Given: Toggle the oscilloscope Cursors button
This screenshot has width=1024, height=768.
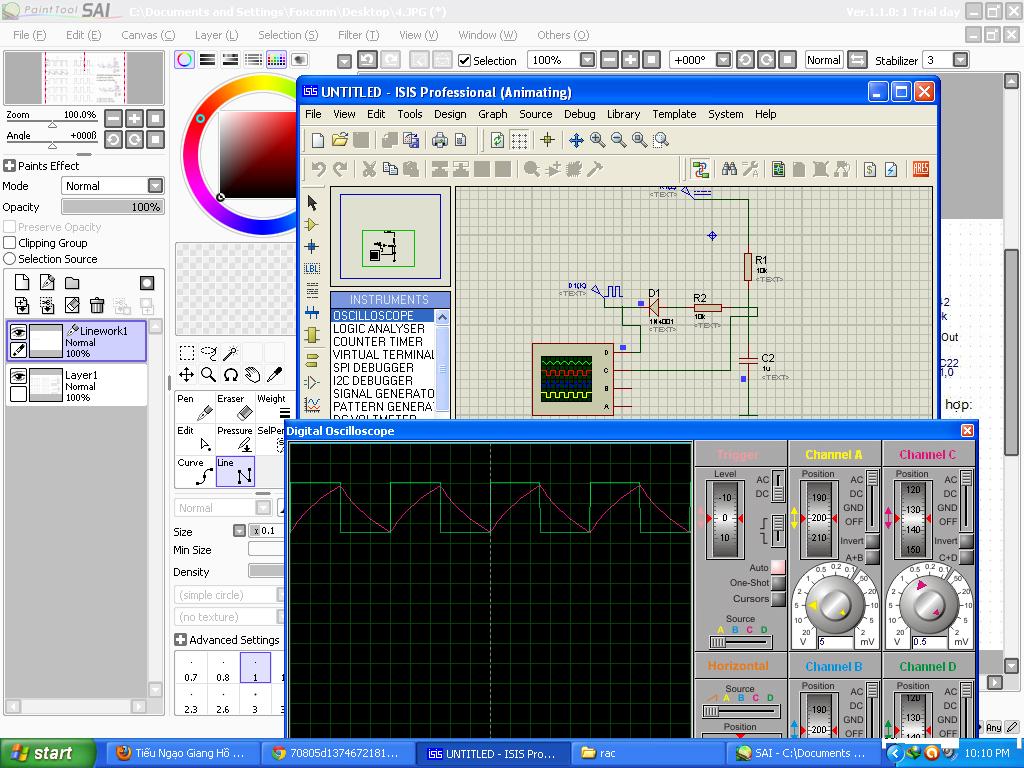Looking at the screenshot, I should tap(778, 599).
